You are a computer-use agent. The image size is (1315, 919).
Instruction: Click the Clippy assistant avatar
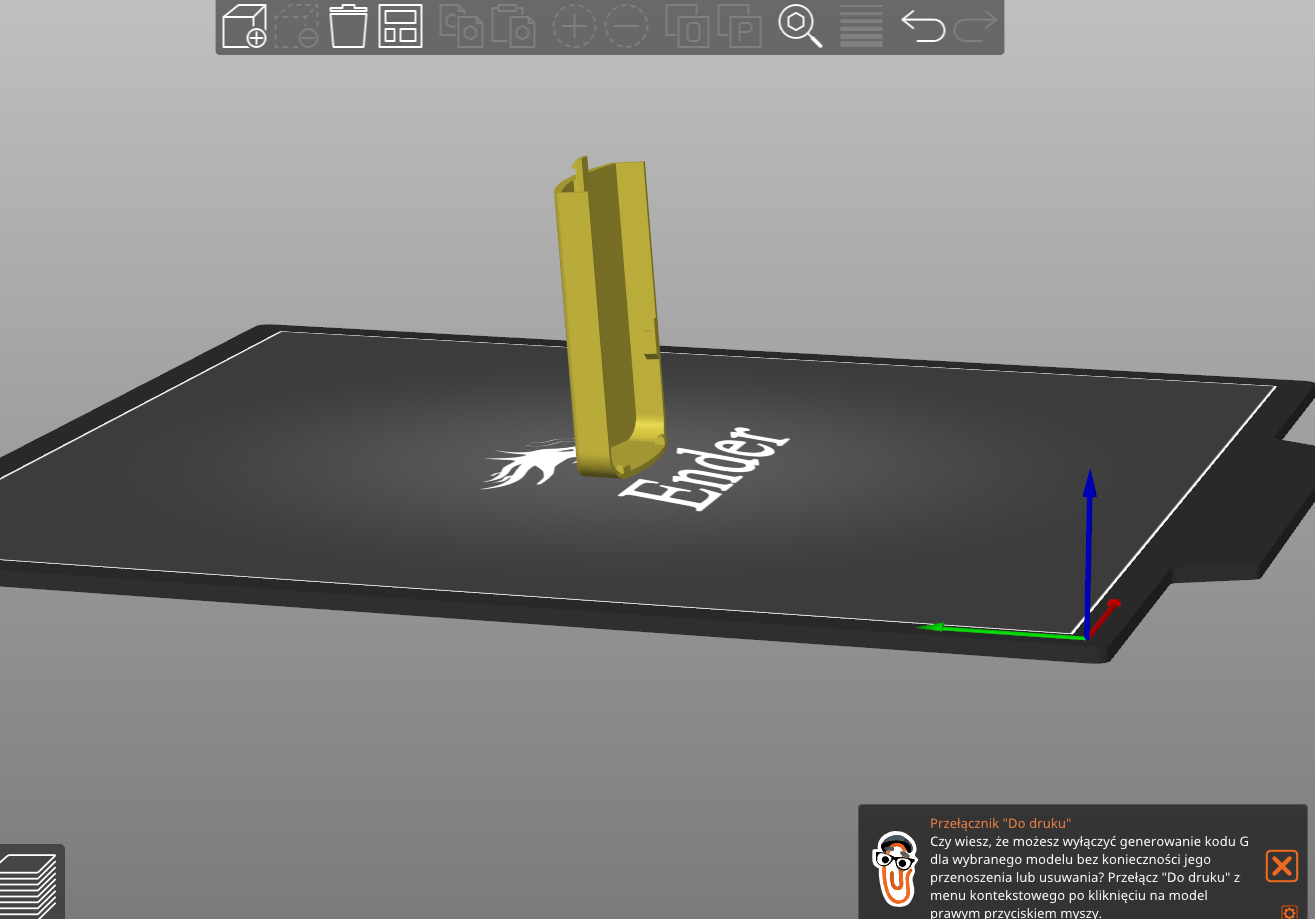(x=897, y=869)
